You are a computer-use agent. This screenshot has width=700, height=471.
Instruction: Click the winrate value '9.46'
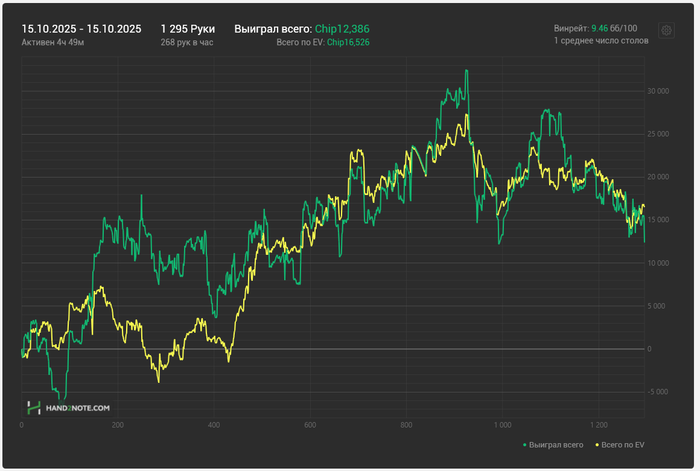coord(600,28)
